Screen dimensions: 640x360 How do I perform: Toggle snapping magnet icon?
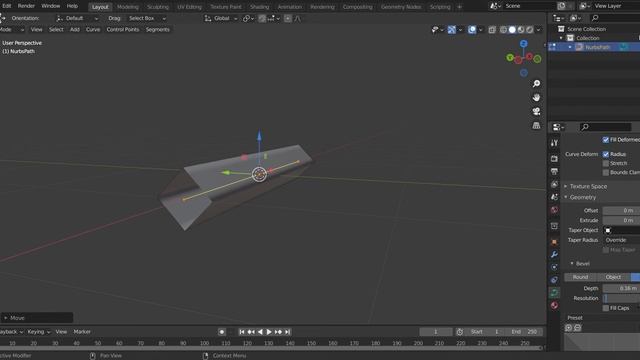pyautogui.click(x=262, y=18)
